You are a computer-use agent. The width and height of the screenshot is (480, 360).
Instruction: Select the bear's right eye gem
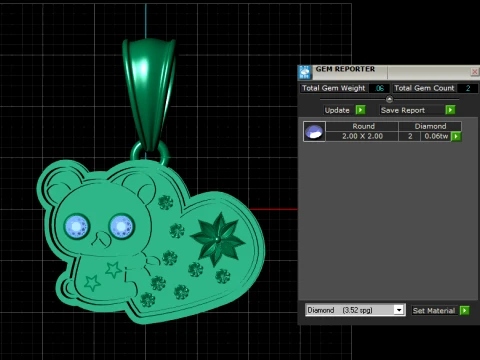(121, 227)
